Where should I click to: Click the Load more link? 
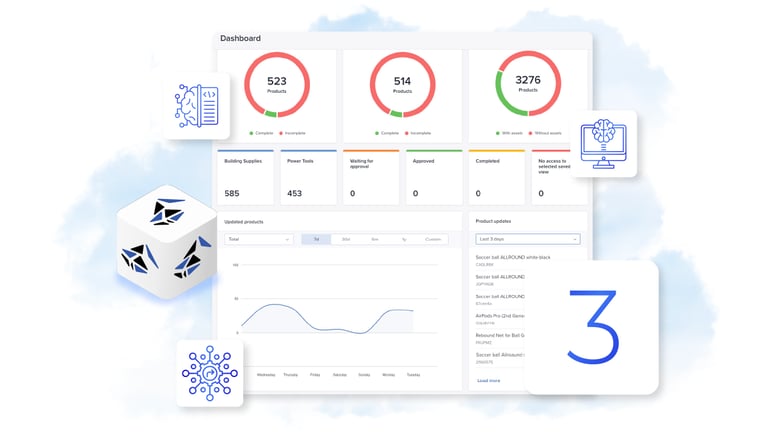tap(489, 380)
